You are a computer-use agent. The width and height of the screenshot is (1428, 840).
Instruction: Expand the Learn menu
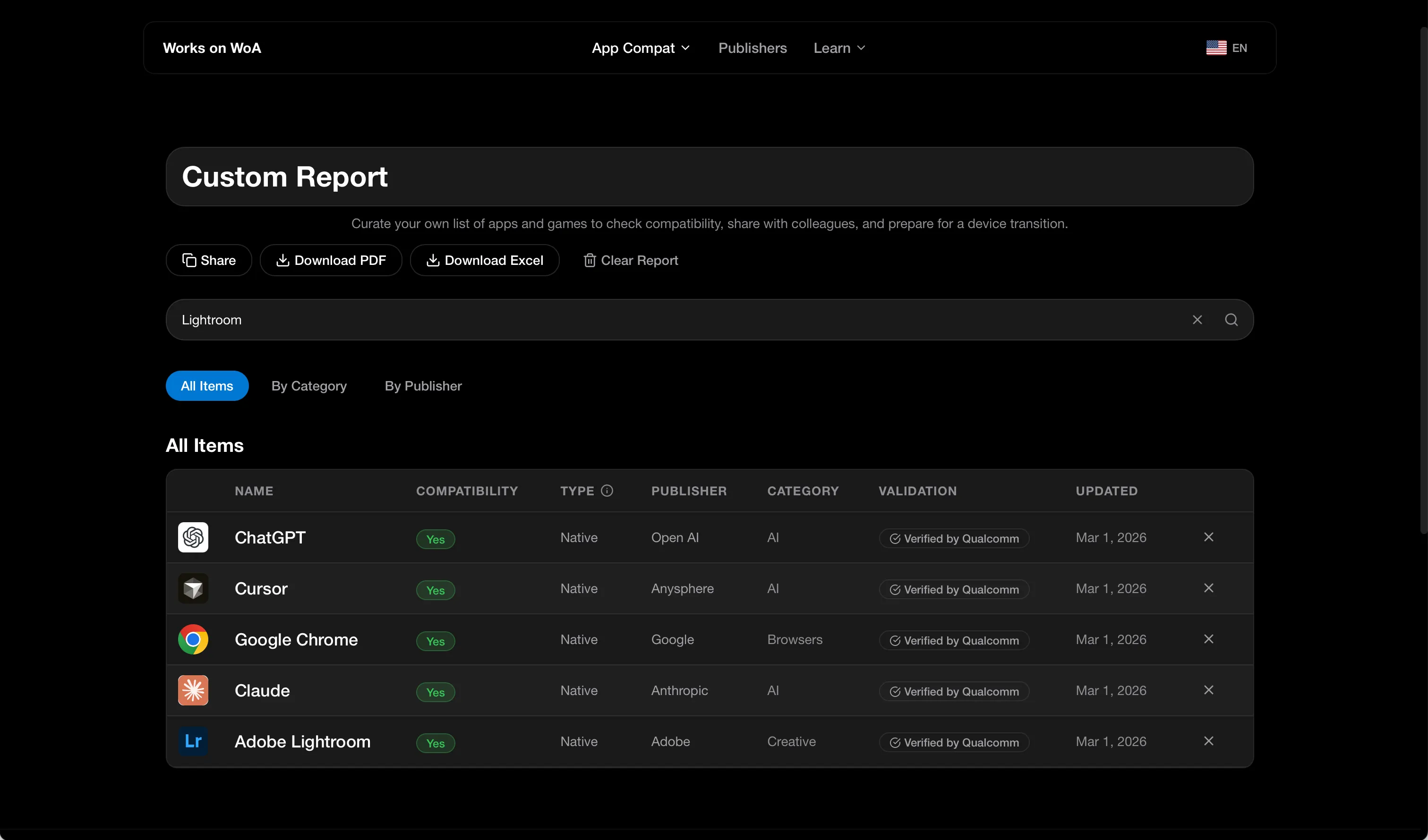[839, 48]
